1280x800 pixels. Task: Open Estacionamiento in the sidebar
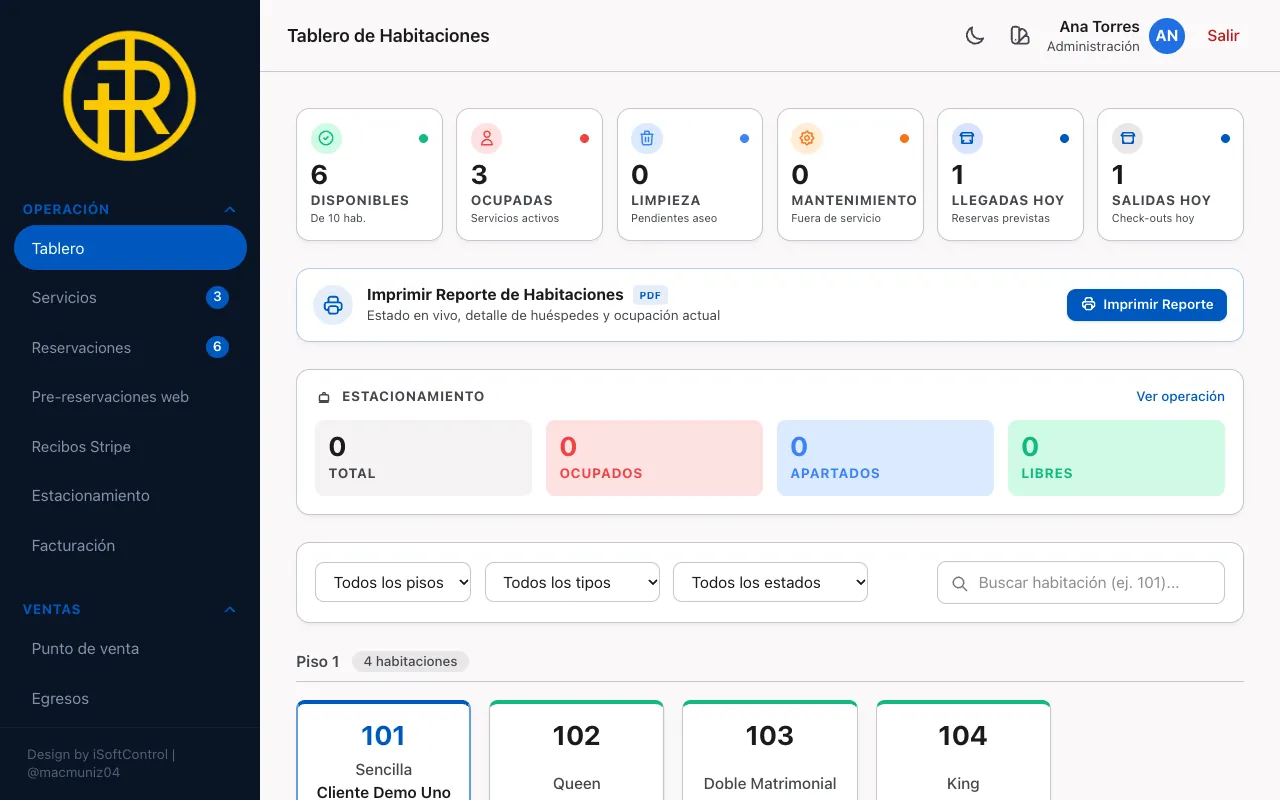[x=130, y=496]
